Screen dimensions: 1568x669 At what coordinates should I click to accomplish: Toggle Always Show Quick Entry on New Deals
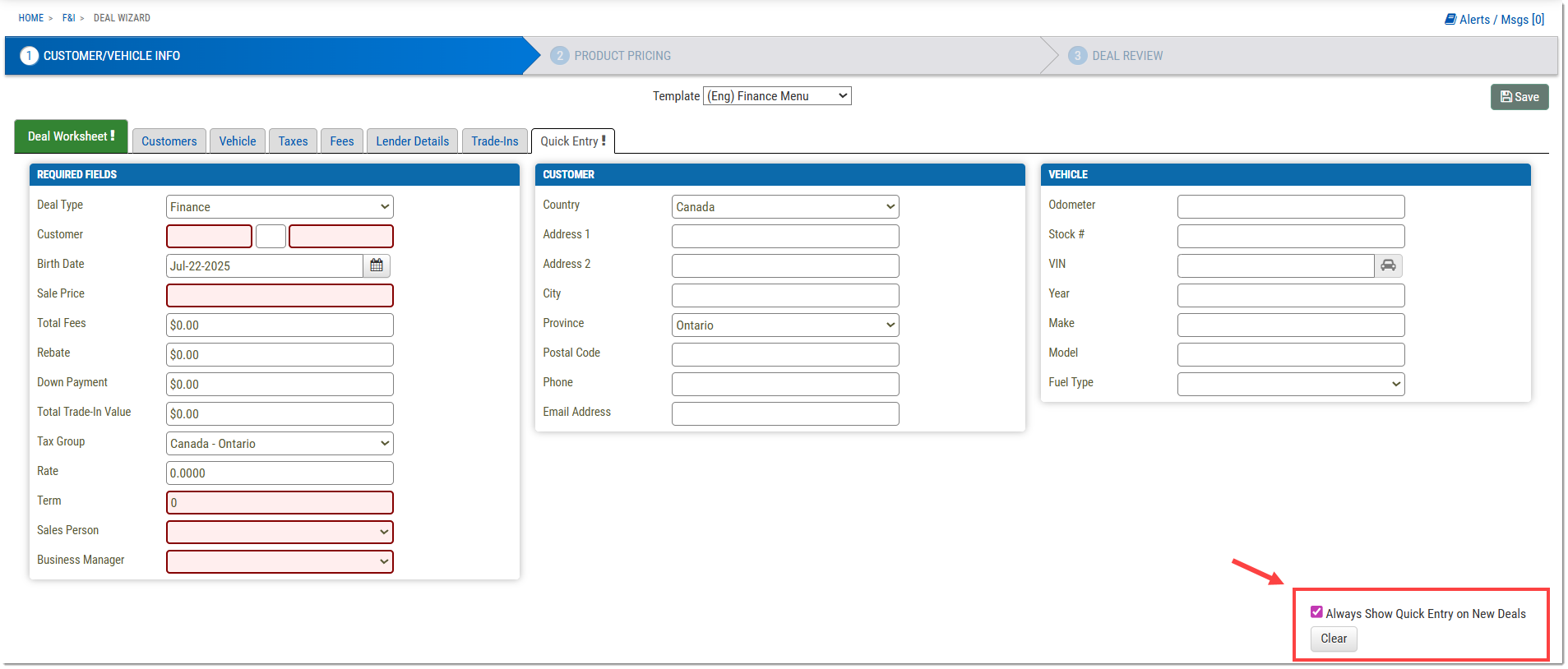pyautogui.click(x=1316, y=612)
